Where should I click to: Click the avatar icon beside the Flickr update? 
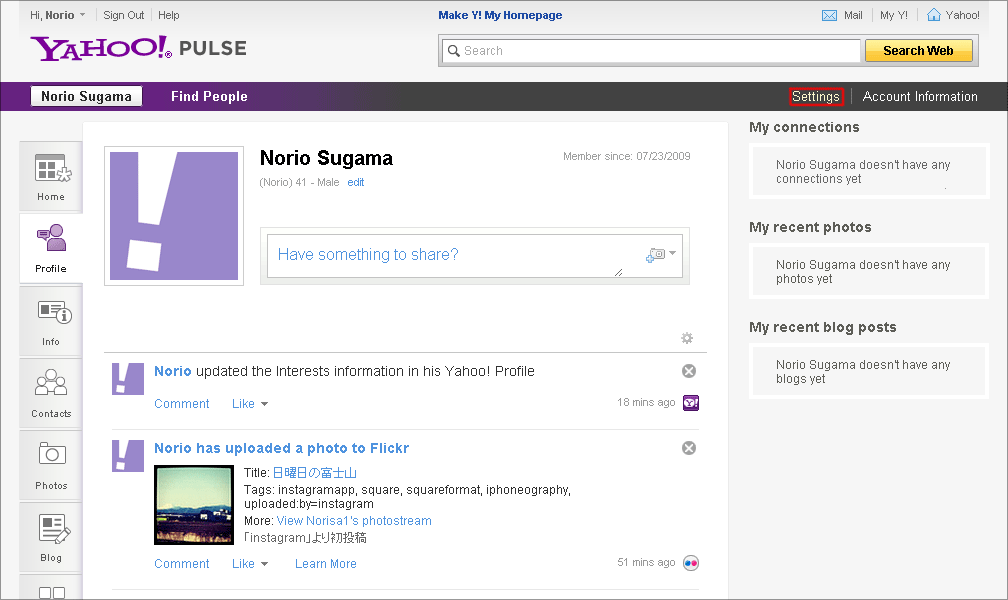tap(128, 456)
